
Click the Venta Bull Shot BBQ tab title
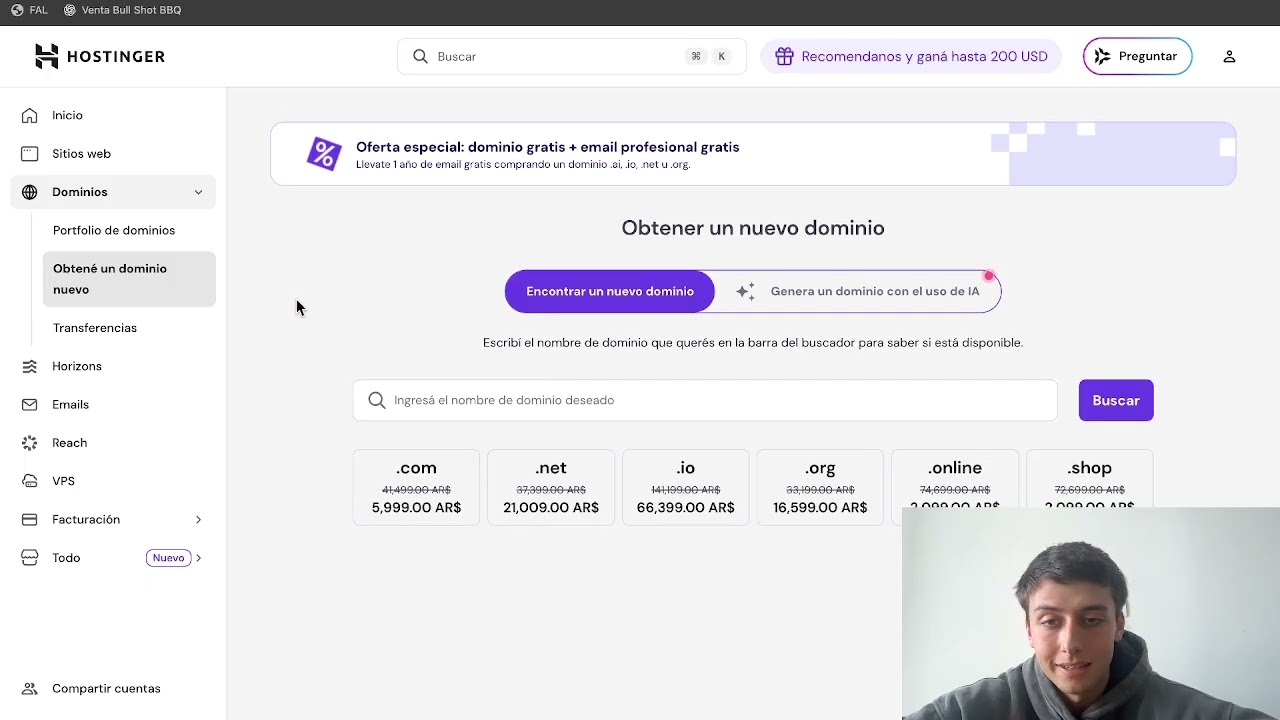[131, 10]
